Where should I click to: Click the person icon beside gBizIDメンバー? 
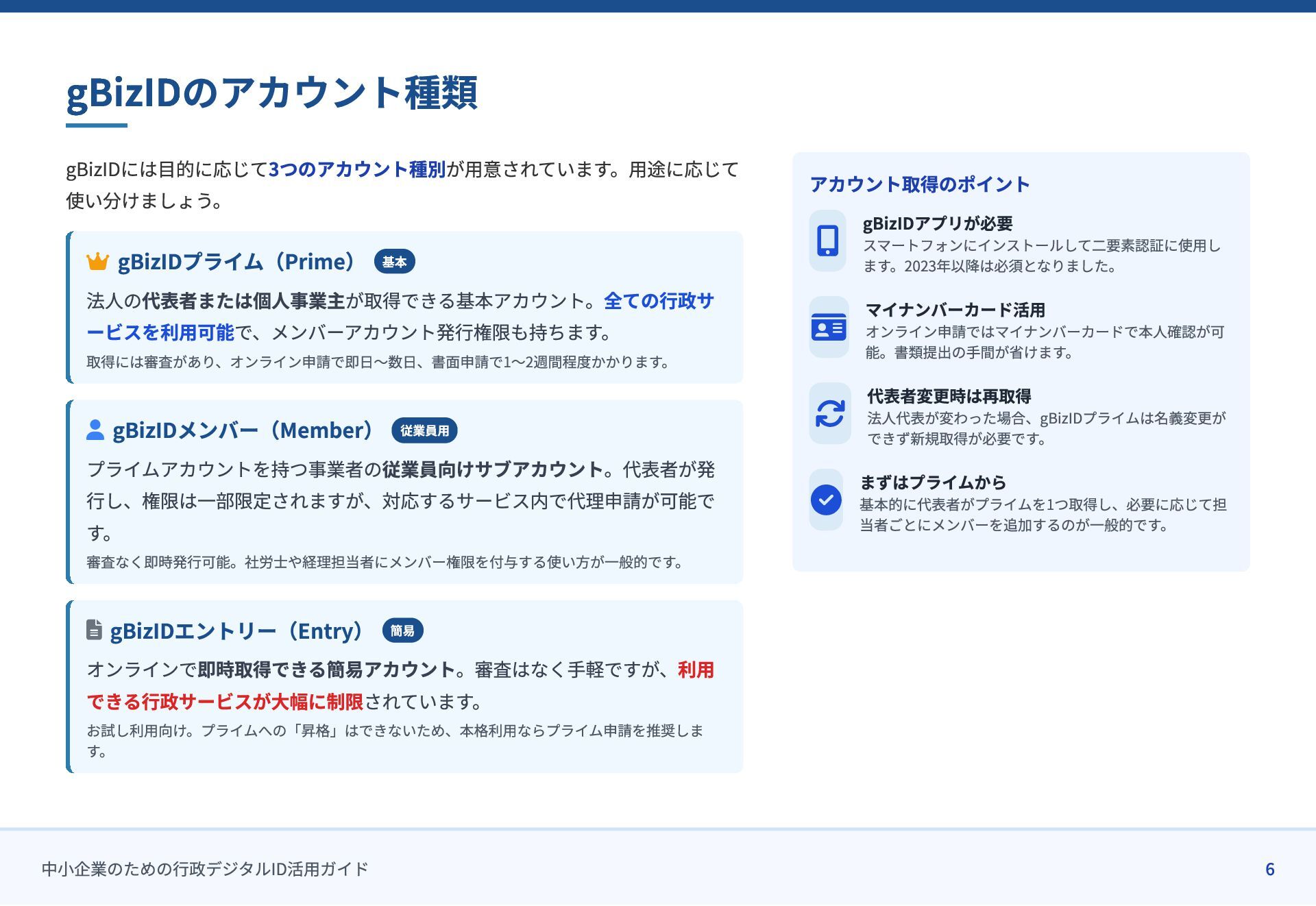pos(95,430)
